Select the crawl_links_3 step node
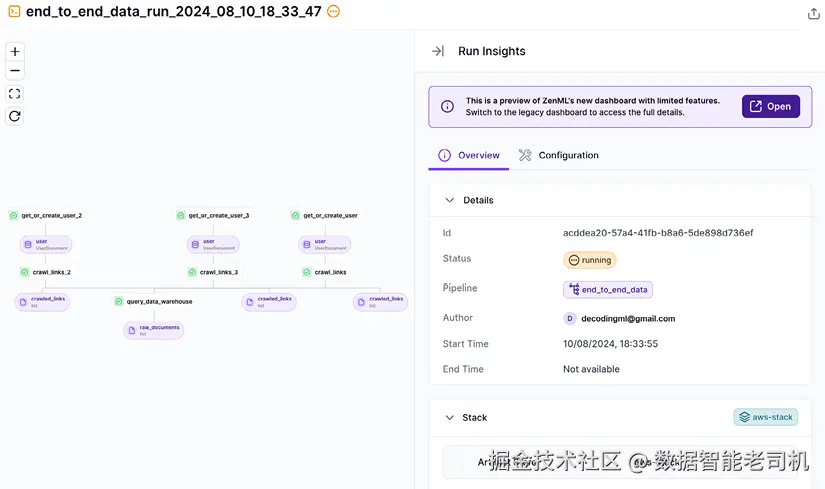 (x=214, y=272)
